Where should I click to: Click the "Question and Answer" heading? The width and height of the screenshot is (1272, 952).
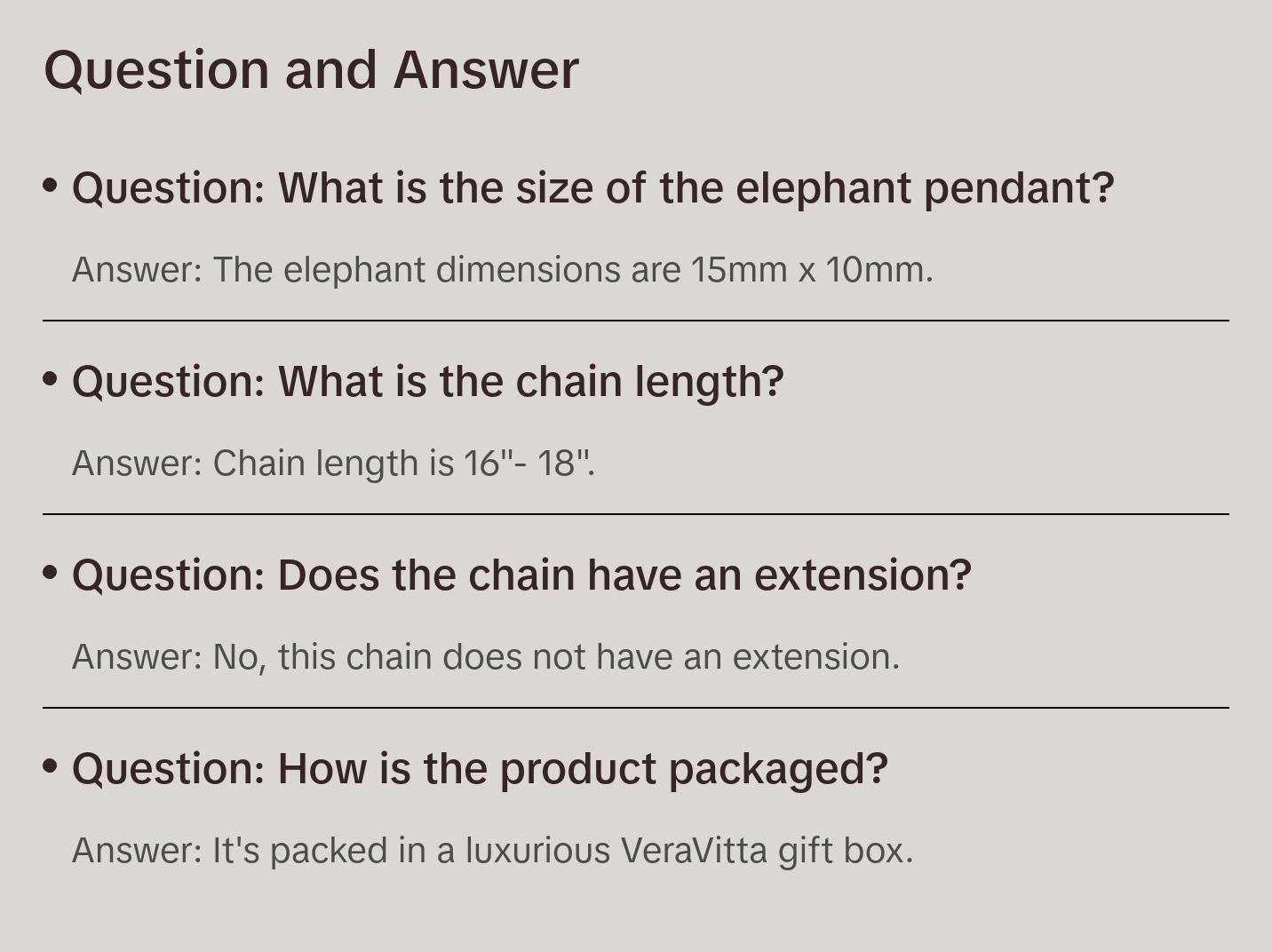pos(311,69)
